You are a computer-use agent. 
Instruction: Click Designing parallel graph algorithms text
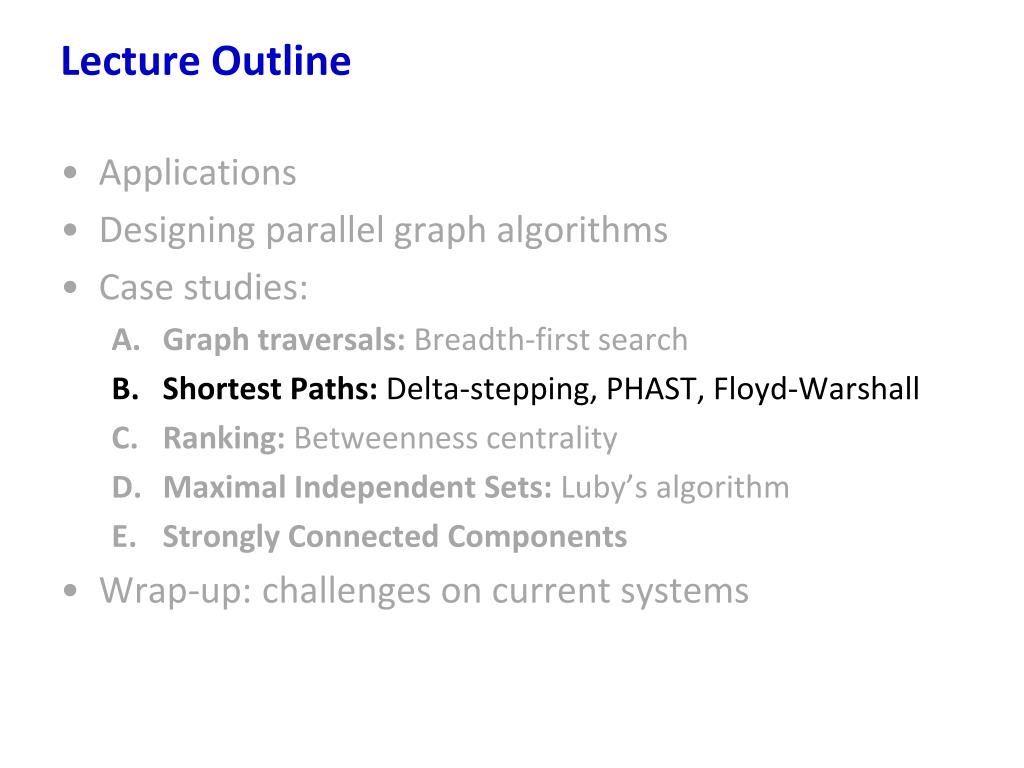coord(383,231)
